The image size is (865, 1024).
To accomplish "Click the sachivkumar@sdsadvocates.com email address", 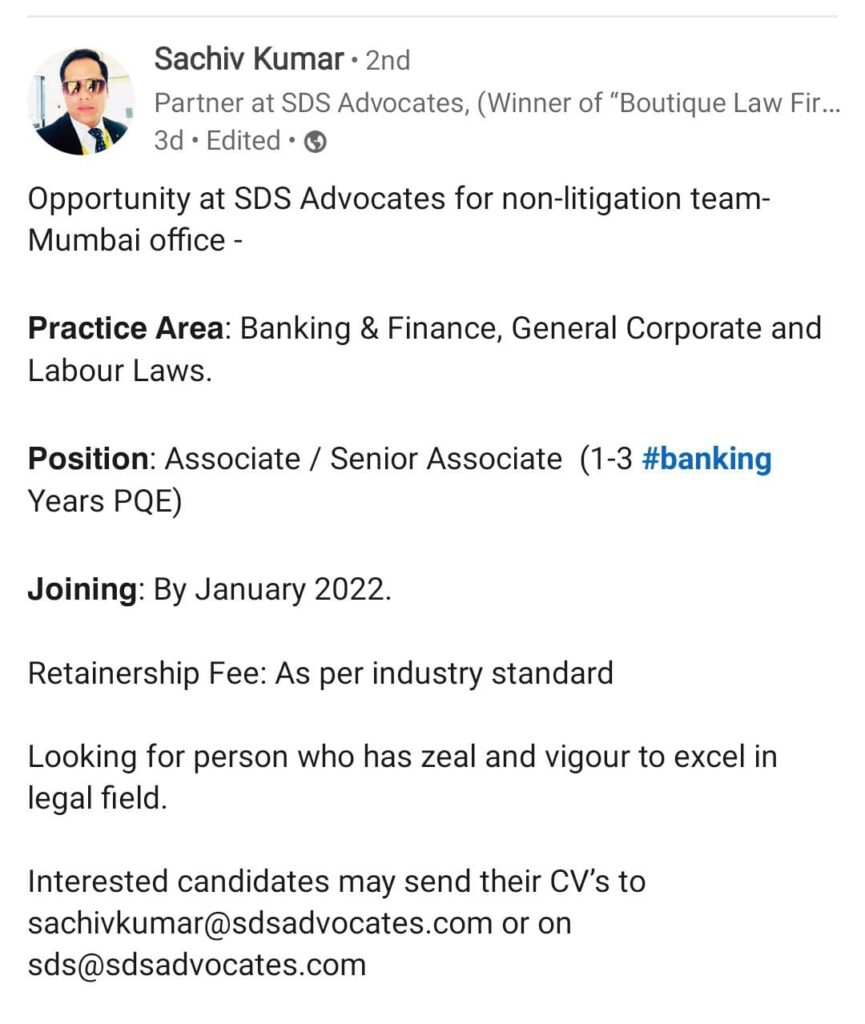I will (260, 923).
